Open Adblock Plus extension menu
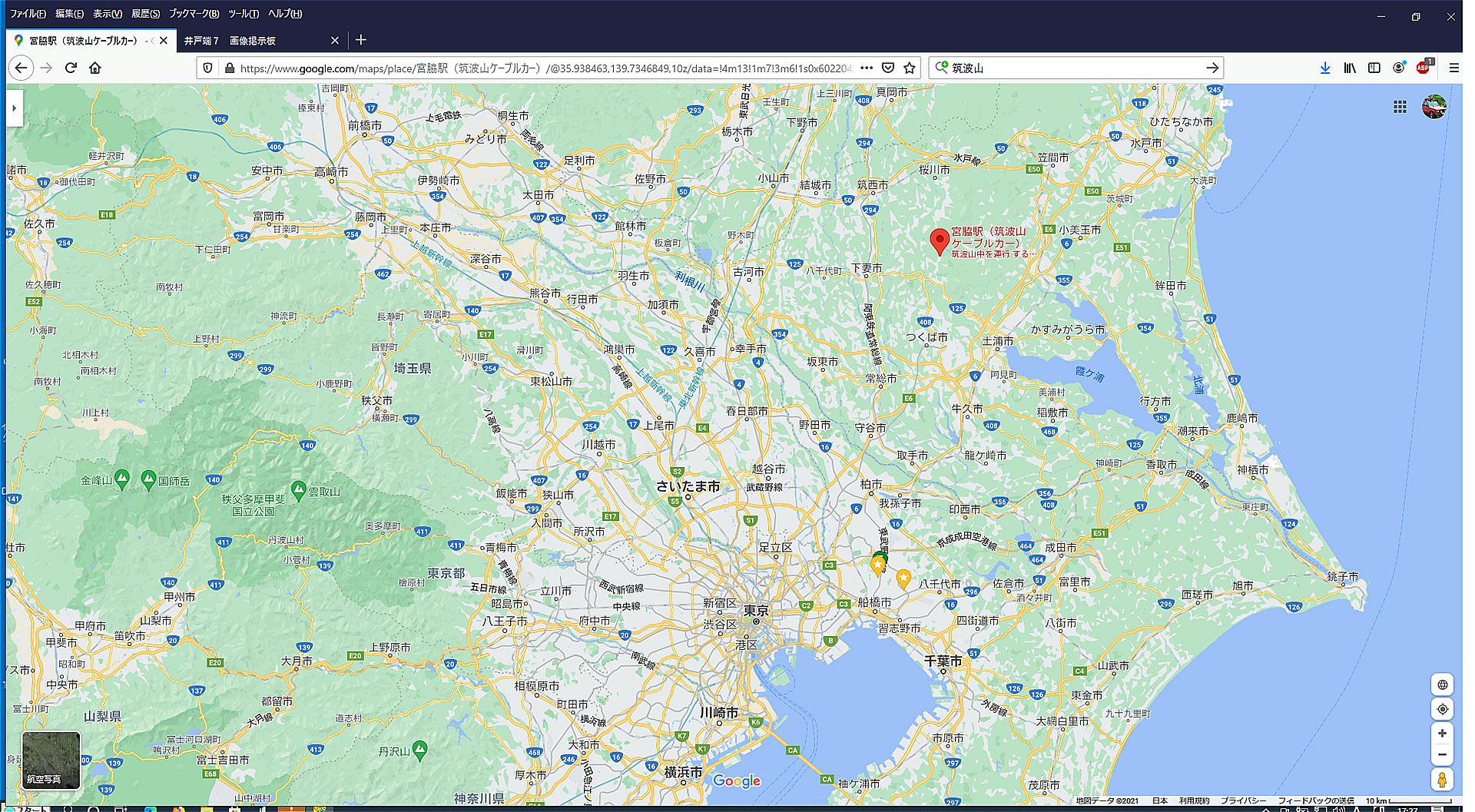Screen dimensions: 1475x812 coord(1424,67)
